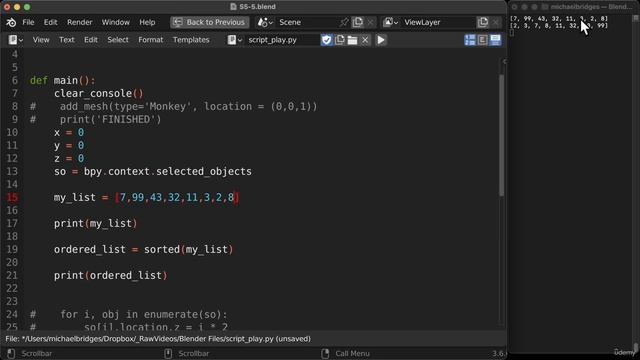
Task: Unlink script_play.py with the X icon
Action: 365,40
